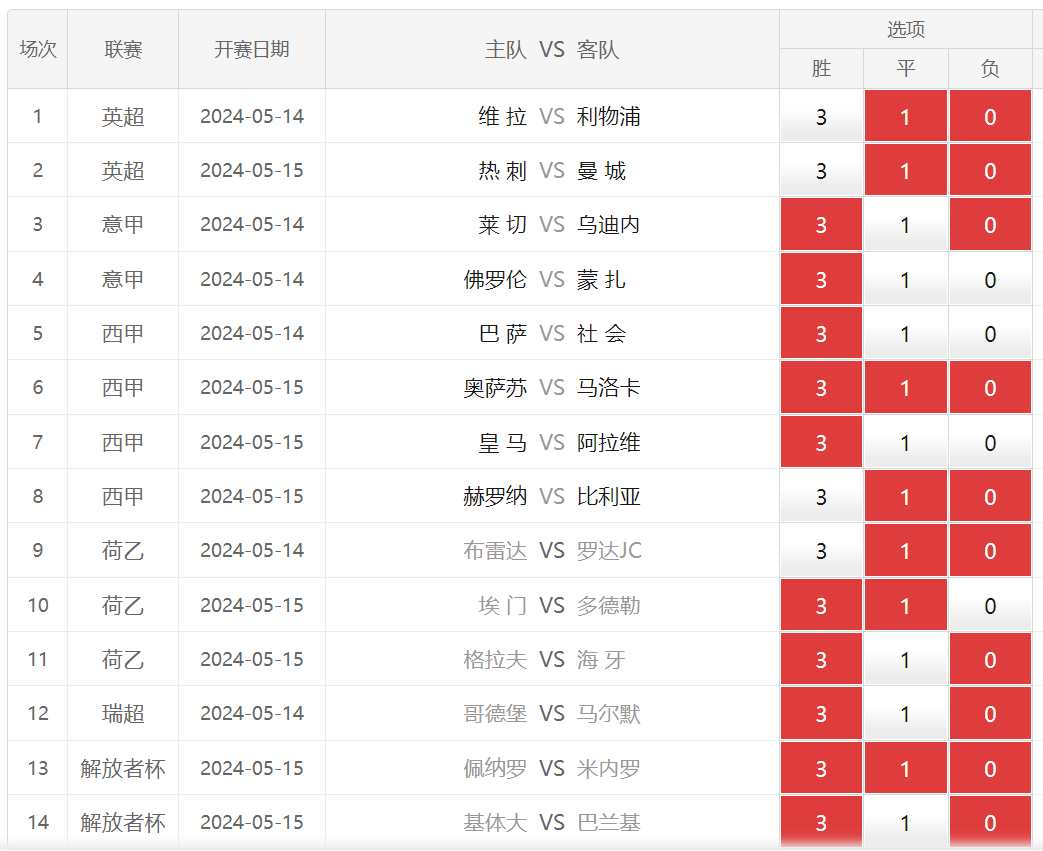Image resolution: width=1043 pixels, height=851 pixels.
Task: Toggle win option 3 for 莱切 VS 乌迪内
Action: (x=821, y=225)
